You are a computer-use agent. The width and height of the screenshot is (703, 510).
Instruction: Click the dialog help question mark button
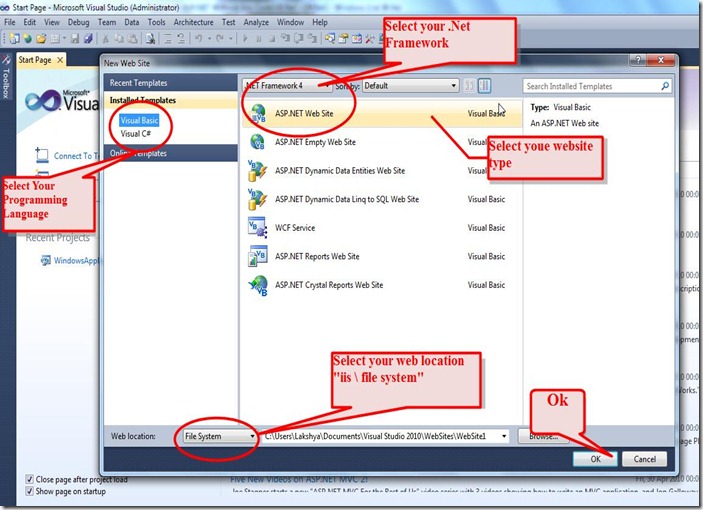pos(638,60)
